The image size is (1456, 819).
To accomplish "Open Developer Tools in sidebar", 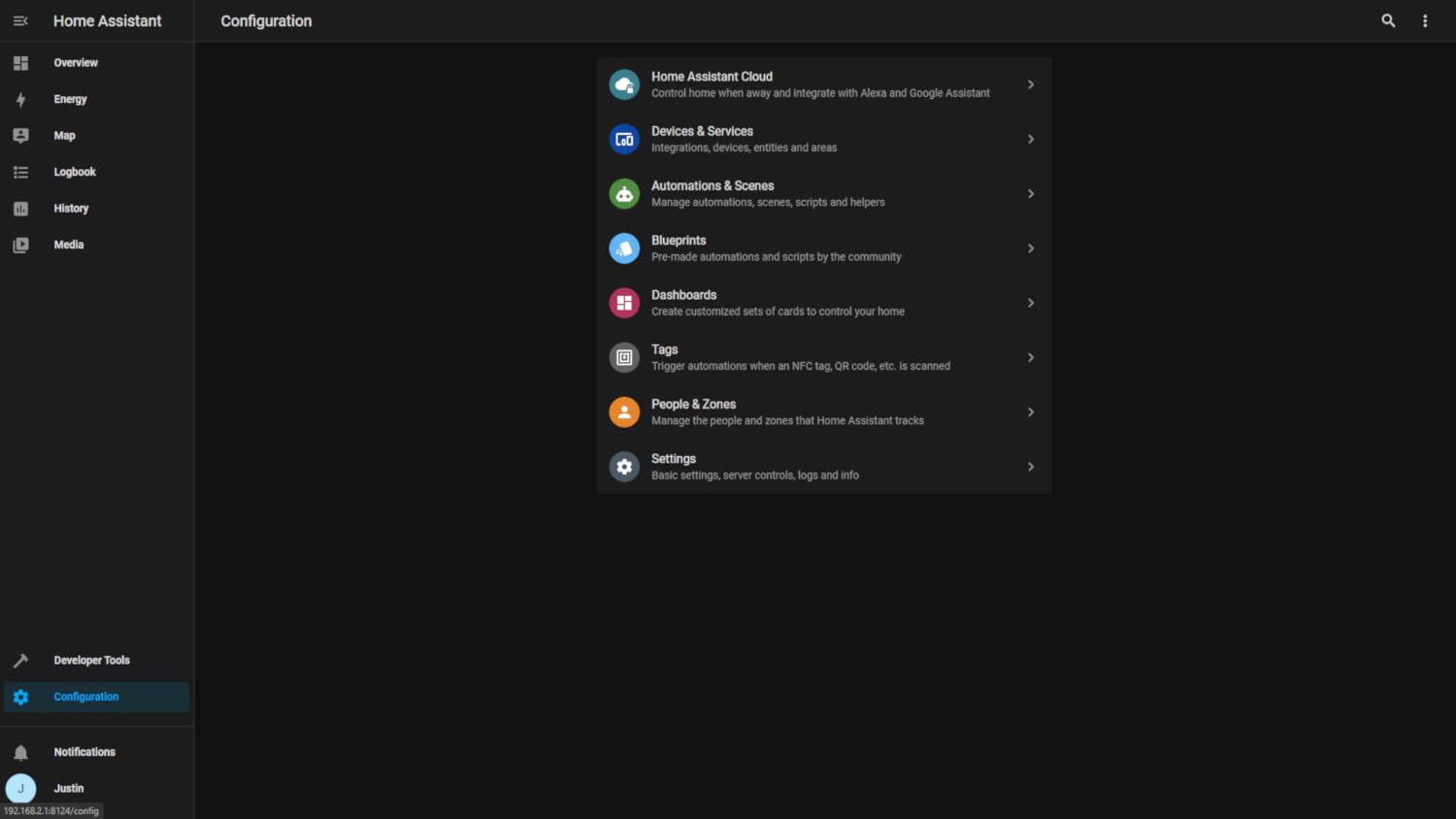I will click(x=91, y=660).
